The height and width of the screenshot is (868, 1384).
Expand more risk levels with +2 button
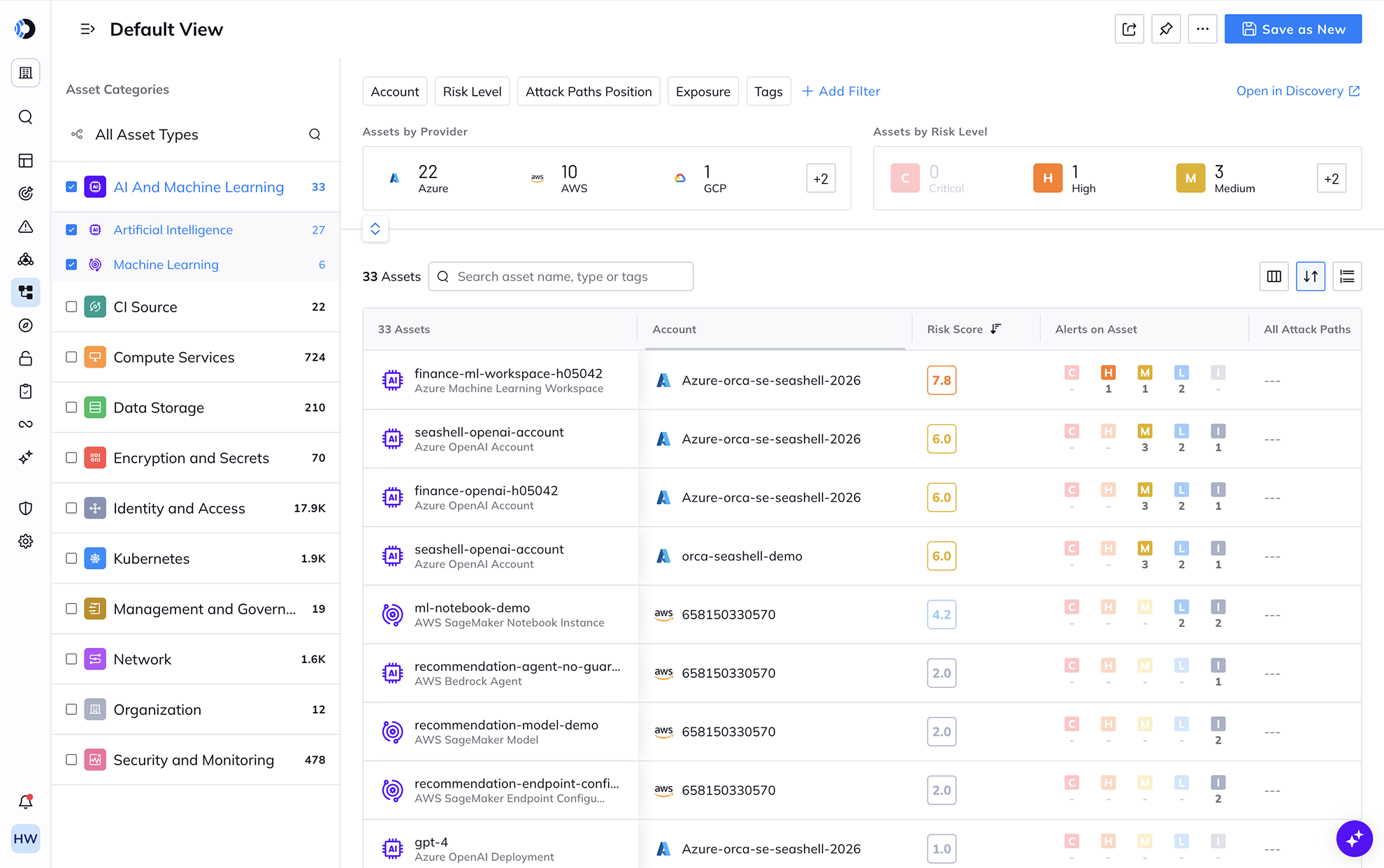pyautogui.click(x=1332, y=178)
